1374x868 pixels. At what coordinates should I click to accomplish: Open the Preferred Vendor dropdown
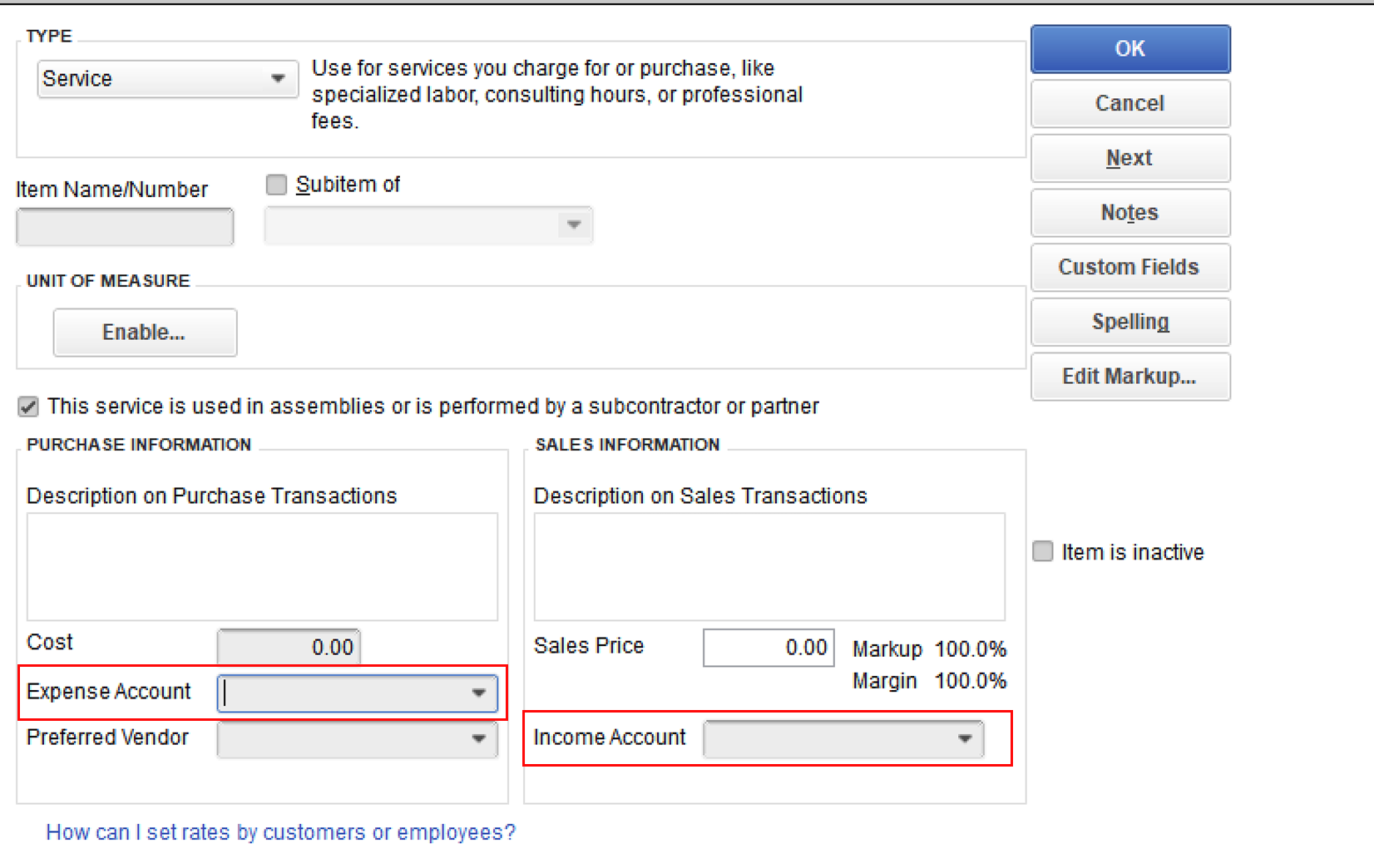pos(479,739)
